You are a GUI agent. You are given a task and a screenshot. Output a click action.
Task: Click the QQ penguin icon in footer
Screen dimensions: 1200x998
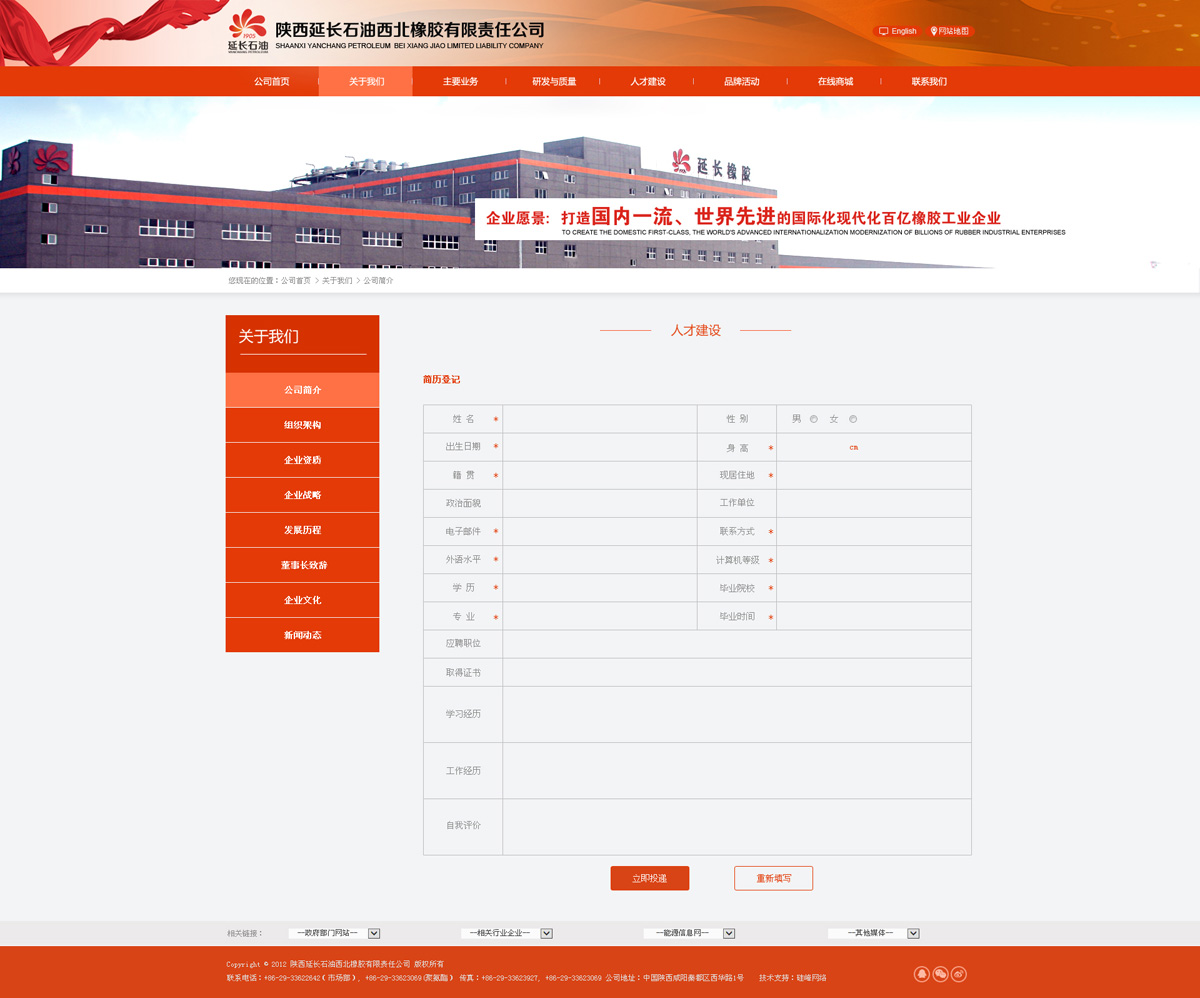point(922,974)
